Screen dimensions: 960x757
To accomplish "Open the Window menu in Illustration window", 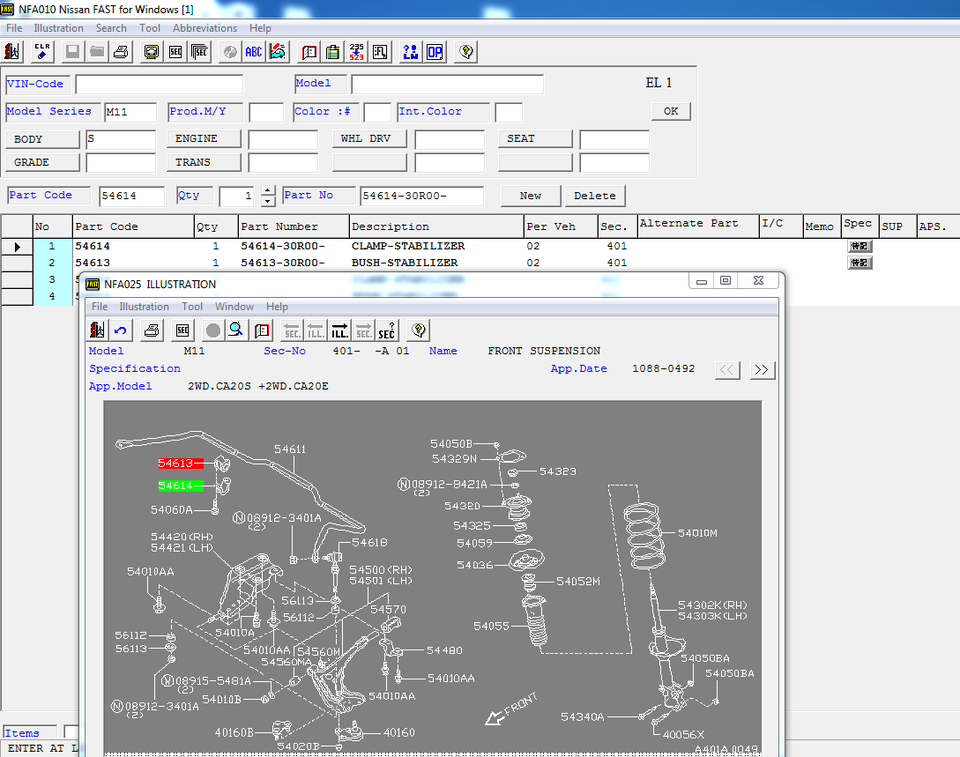I will (234, 306).
